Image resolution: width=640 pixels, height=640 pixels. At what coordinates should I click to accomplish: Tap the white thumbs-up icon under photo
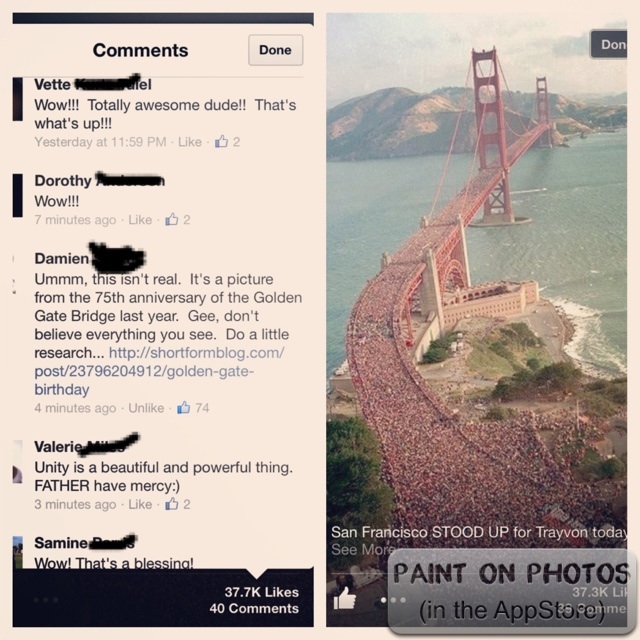tap(344, 598)
